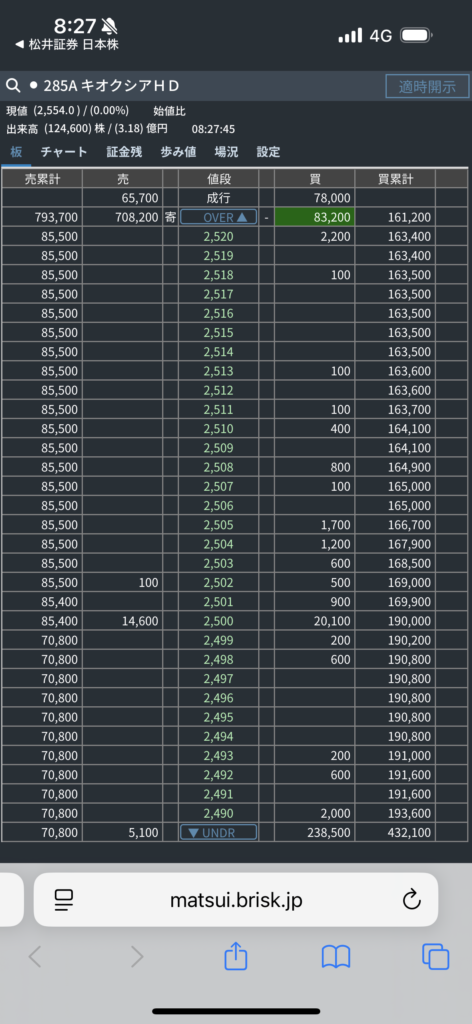Expand UNDR price levels
The height and width of the screenshot is (1024, 472).
pos(219,832)
